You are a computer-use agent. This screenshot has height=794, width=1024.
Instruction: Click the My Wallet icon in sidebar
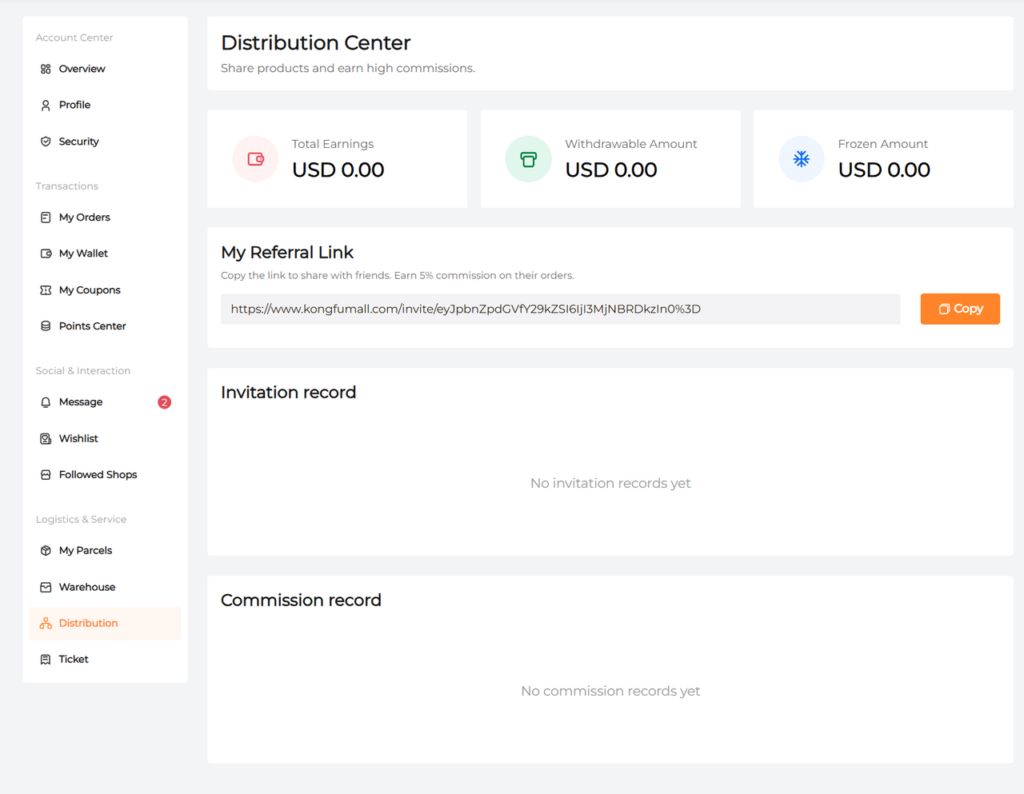point(45,254)
